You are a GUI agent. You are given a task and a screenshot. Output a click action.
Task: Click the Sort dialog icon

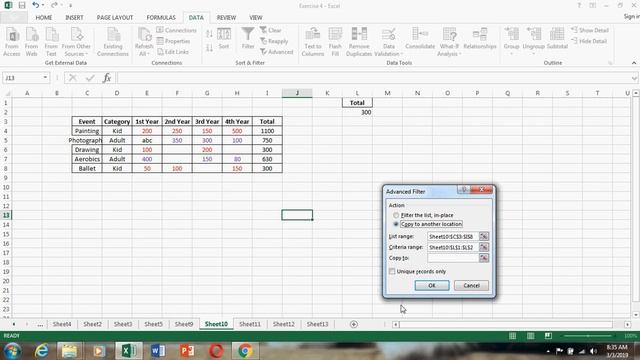tap(224, 39)
